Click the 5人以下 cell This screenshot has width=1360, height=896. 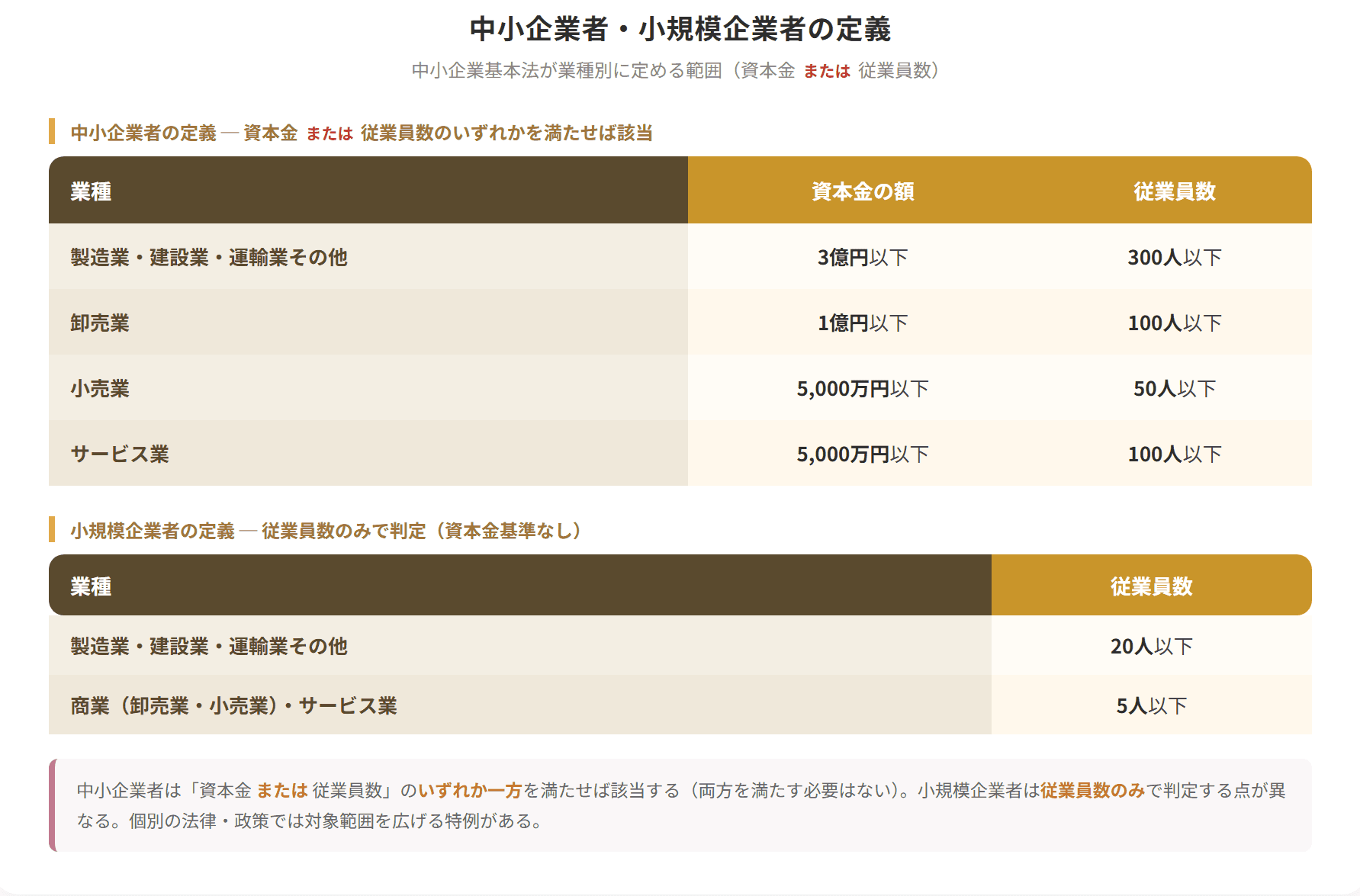[x=1152, y=705]
